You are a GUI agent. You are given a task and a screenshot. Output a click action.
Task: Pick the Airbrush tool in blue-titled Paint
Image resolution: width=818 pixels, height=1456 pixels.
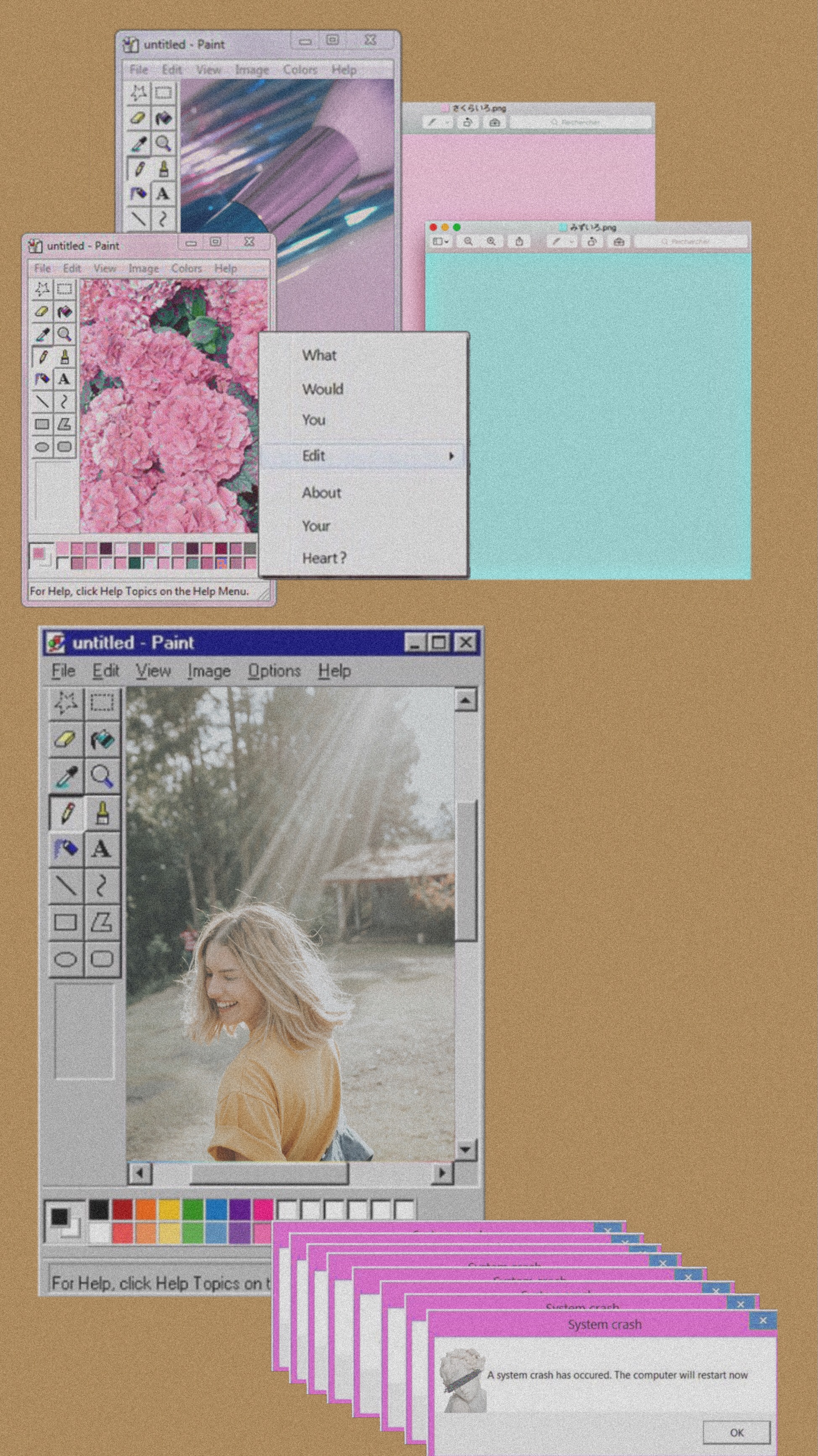[66, 849]
